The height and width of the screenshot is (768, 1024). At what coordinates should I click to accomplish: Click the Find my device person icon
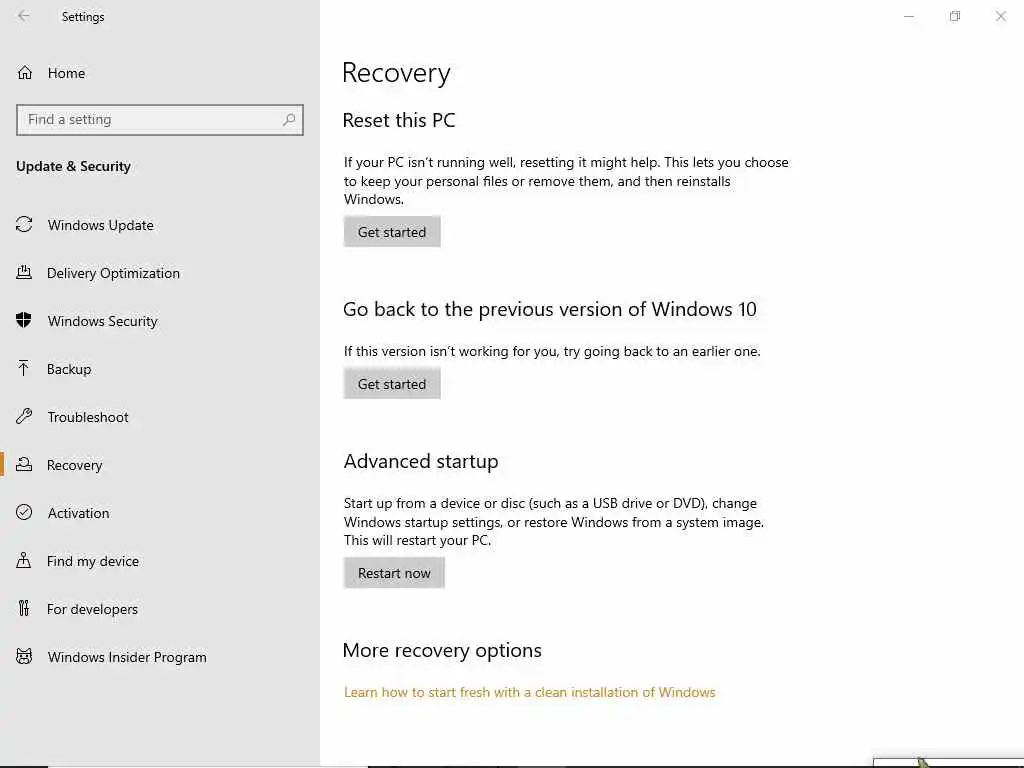24,561
